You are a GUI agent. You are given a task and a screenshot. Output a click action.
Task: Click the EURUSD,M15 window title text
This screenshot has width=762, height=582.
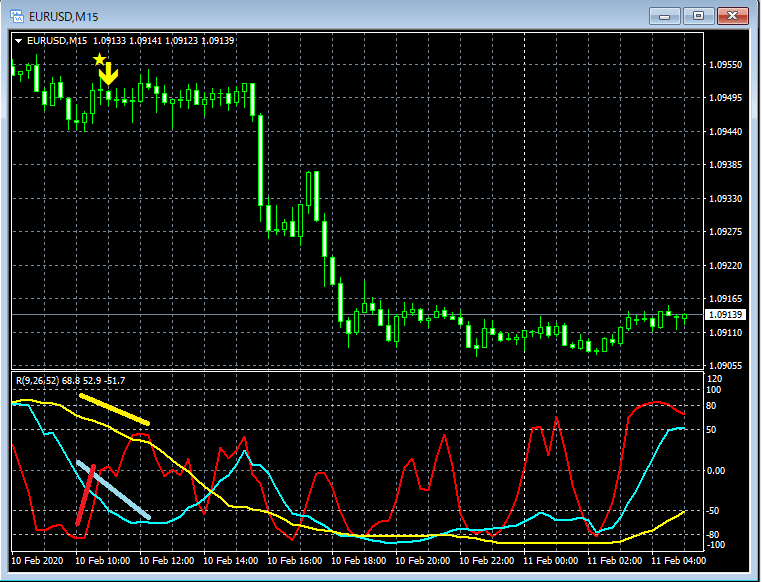pyautogui.click(x=64, y=17)
